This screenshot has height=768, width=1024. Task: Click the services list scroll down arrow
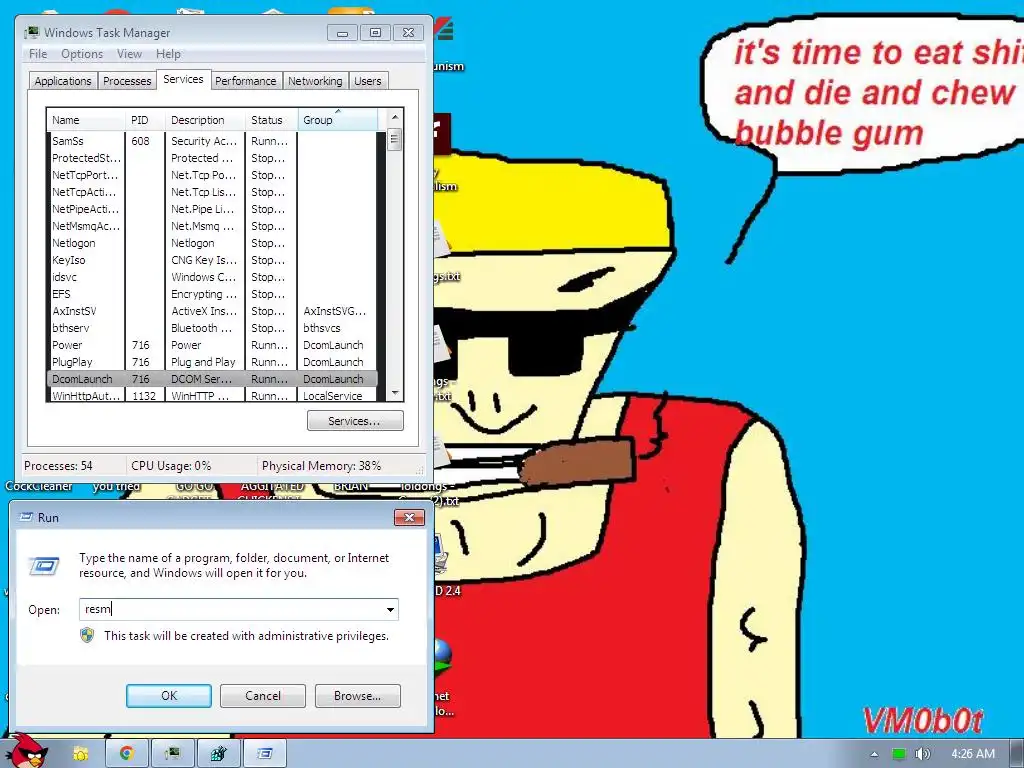tap(394, 393)
